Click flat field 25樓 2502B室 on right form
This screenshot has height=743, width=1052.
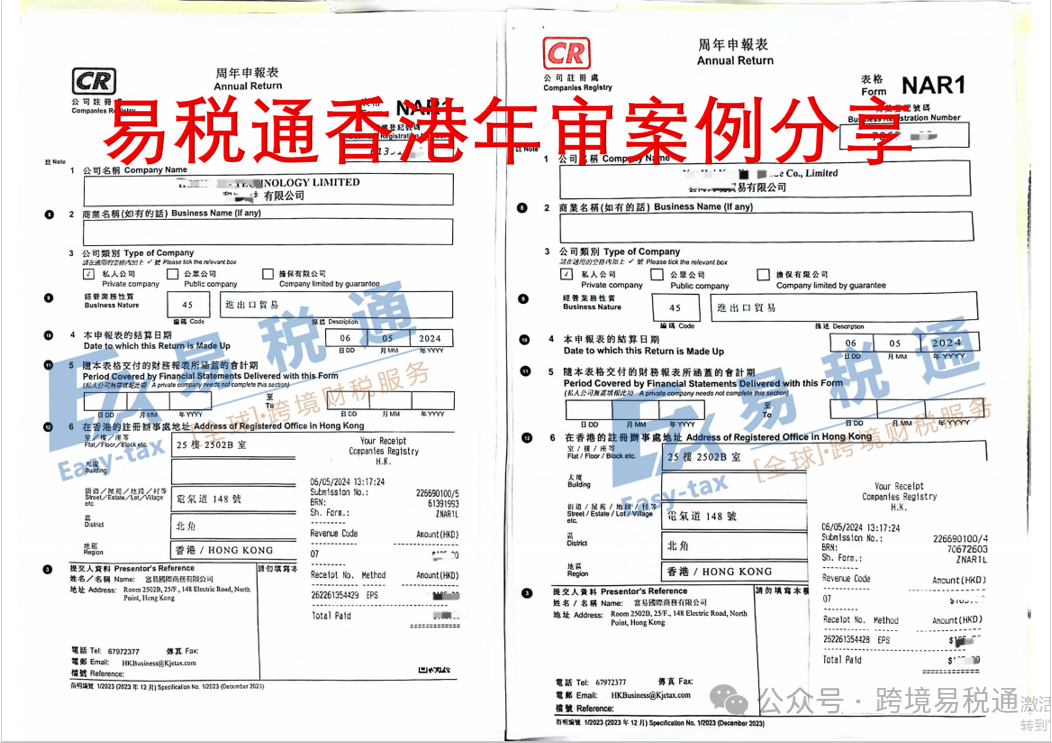tap(735, 456)
